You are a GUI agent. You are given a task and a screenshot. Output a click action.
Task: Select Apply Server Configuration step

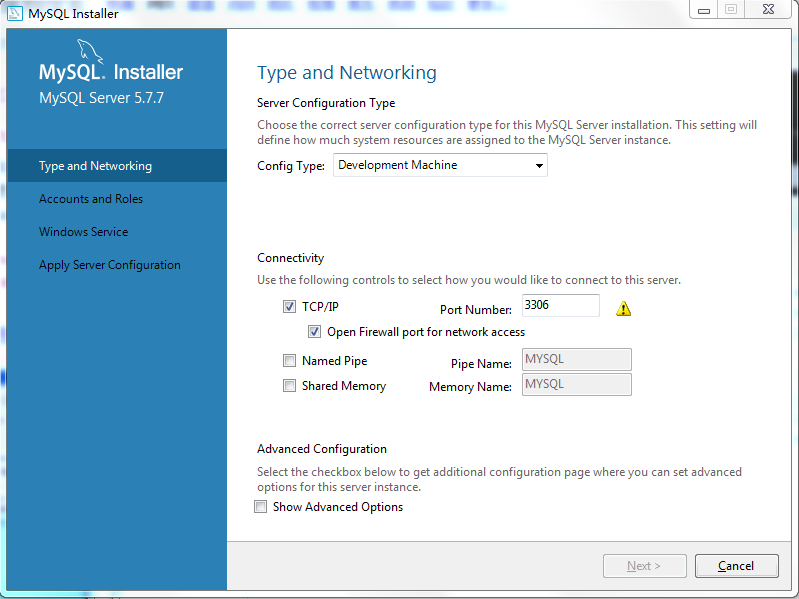110,265
